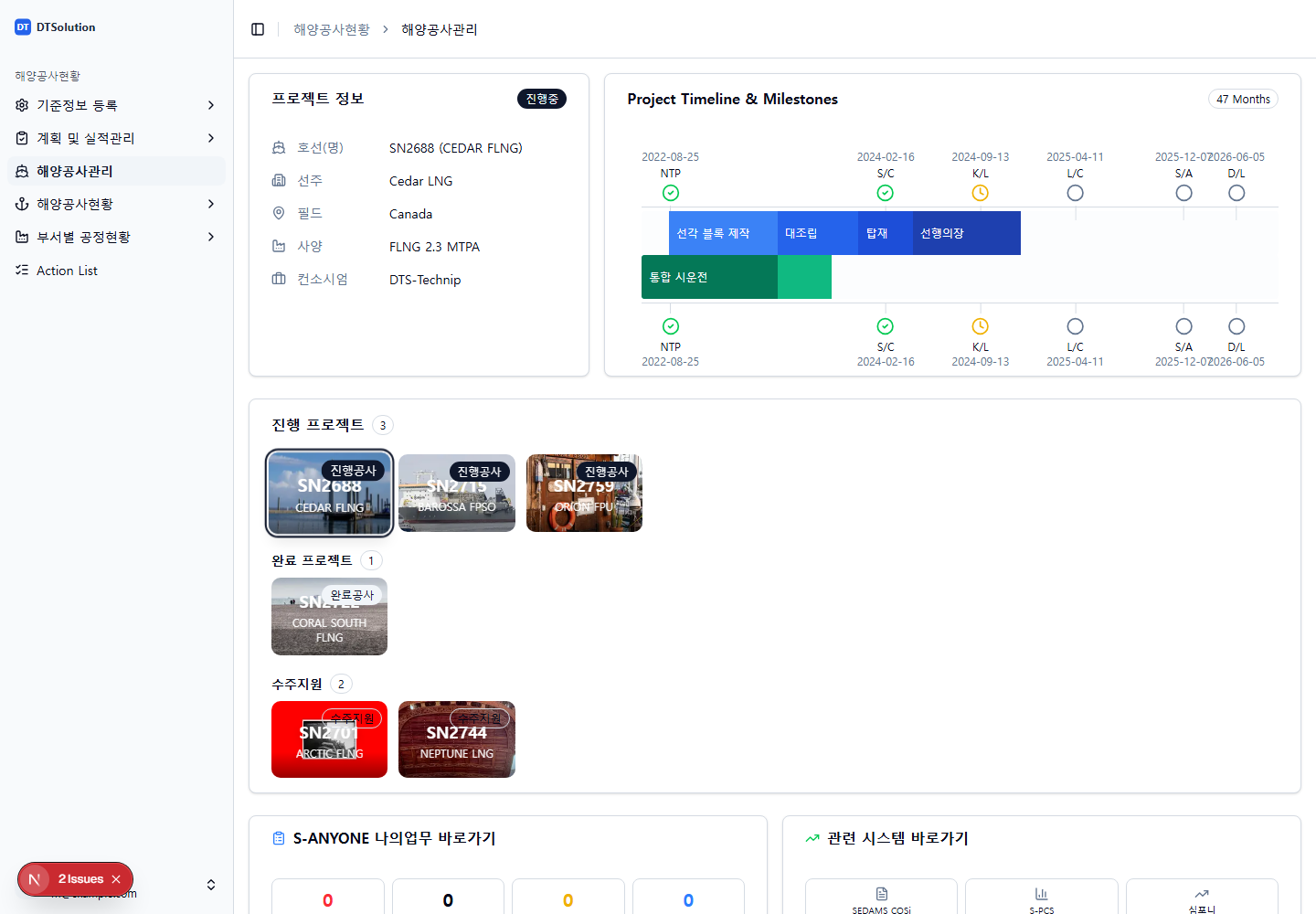This screenshot has height=914, width=1316.
Task: Click the red 0 count card
Action: pos(328,898)
